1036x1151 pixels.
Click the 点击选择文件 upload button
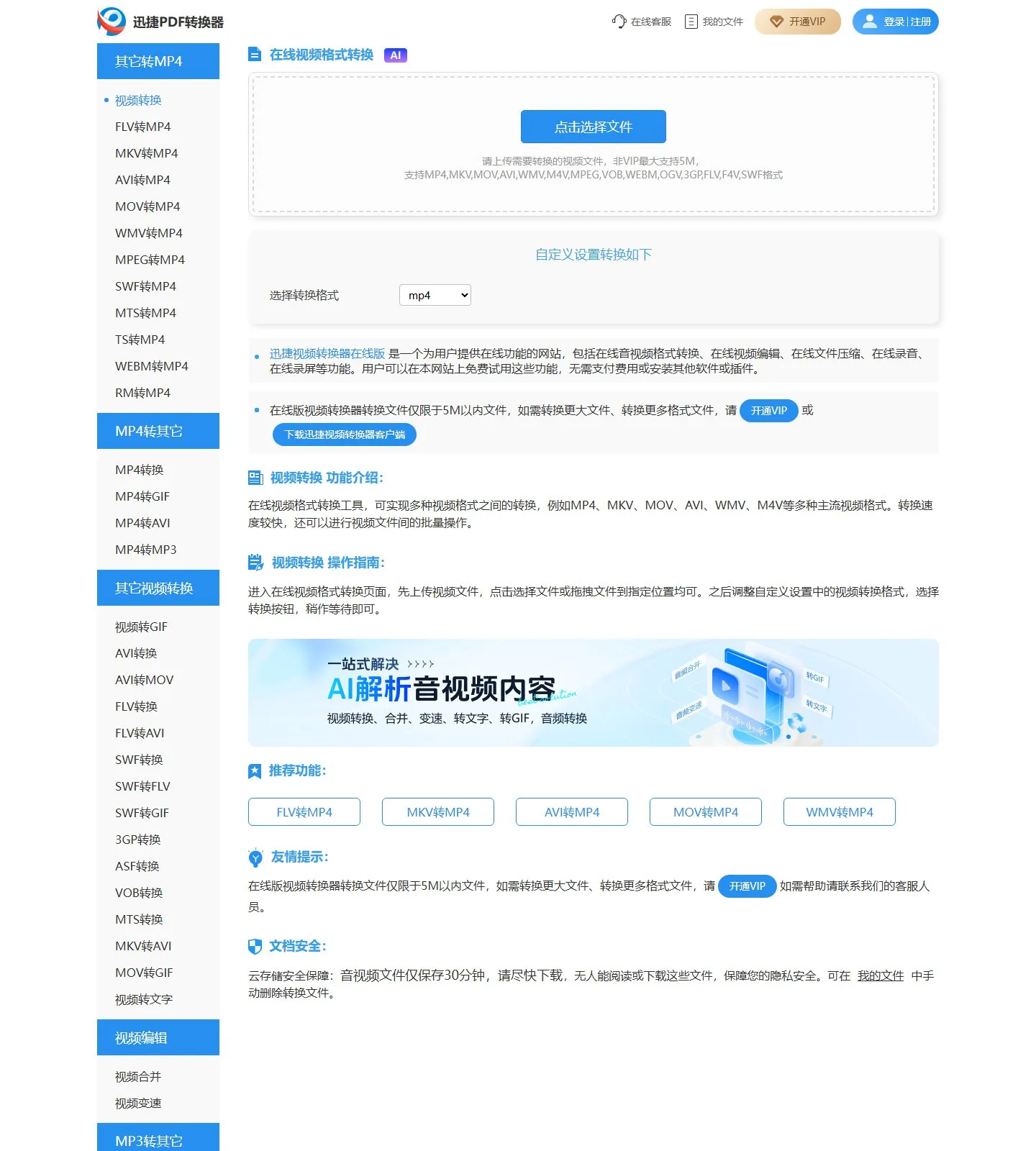(x=594, y=127)
